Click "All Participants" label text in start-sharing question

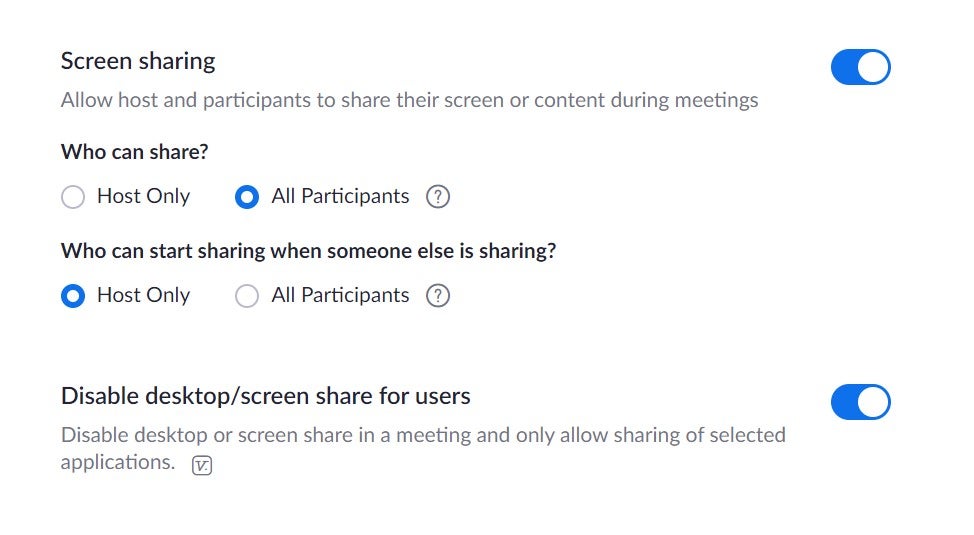coord(340,296)
